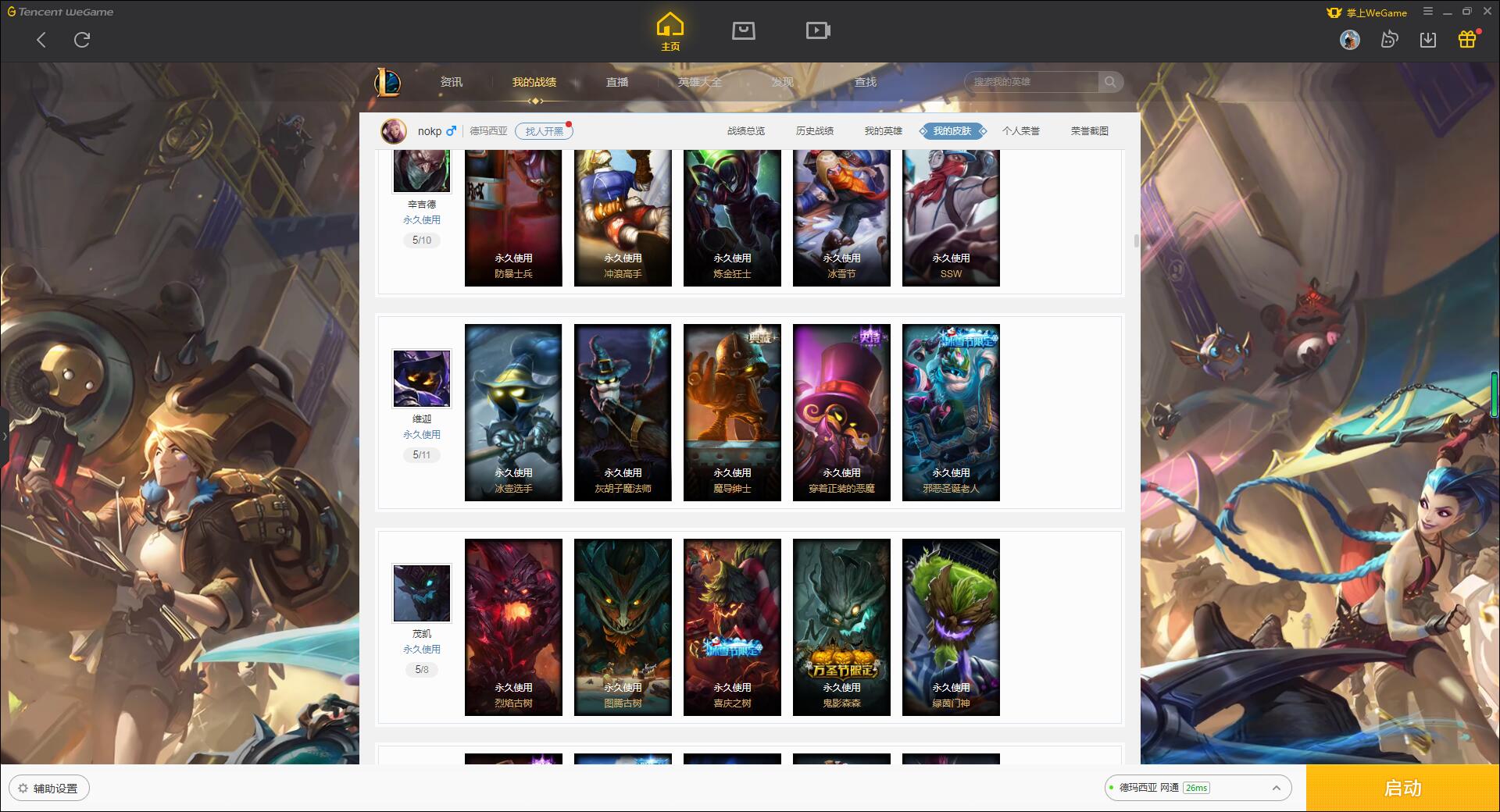Screen dimensions: 1500x812
Task: Open the 个人荣誉 sub-tab
Action: [1021, 131]
